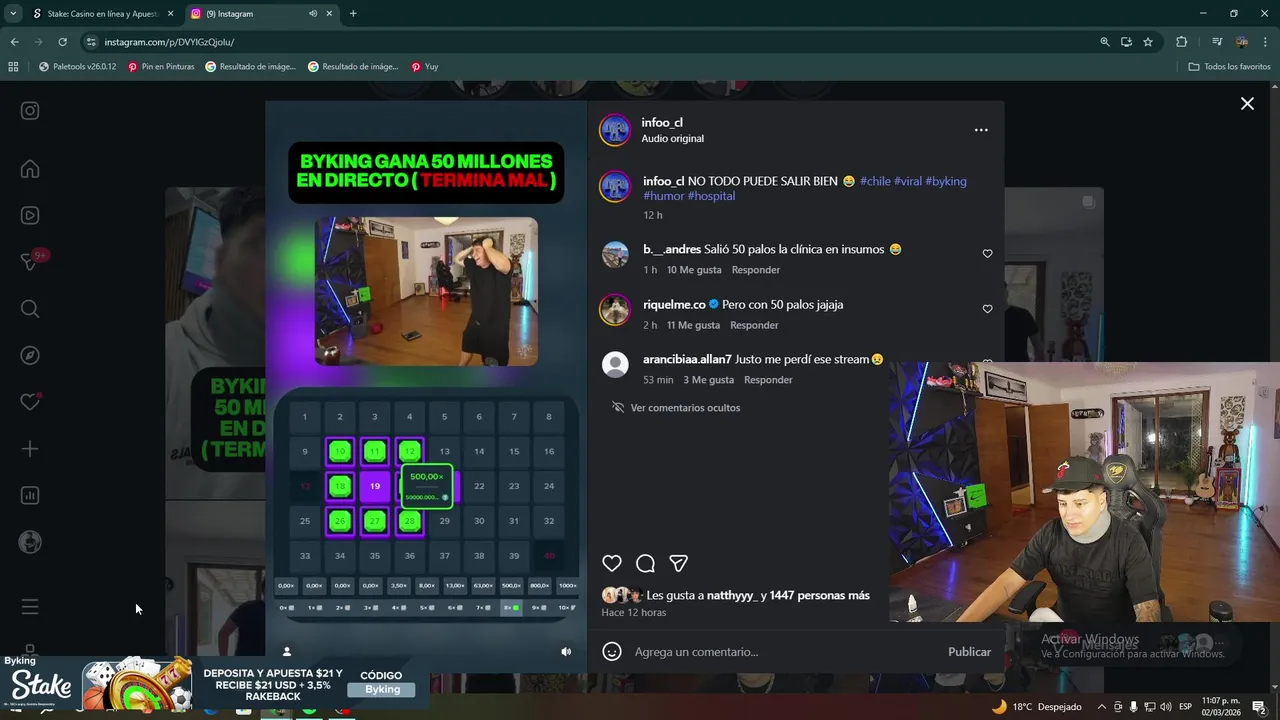
Task: Open the b.__andres commenter profile
Action: coord(672,249)
